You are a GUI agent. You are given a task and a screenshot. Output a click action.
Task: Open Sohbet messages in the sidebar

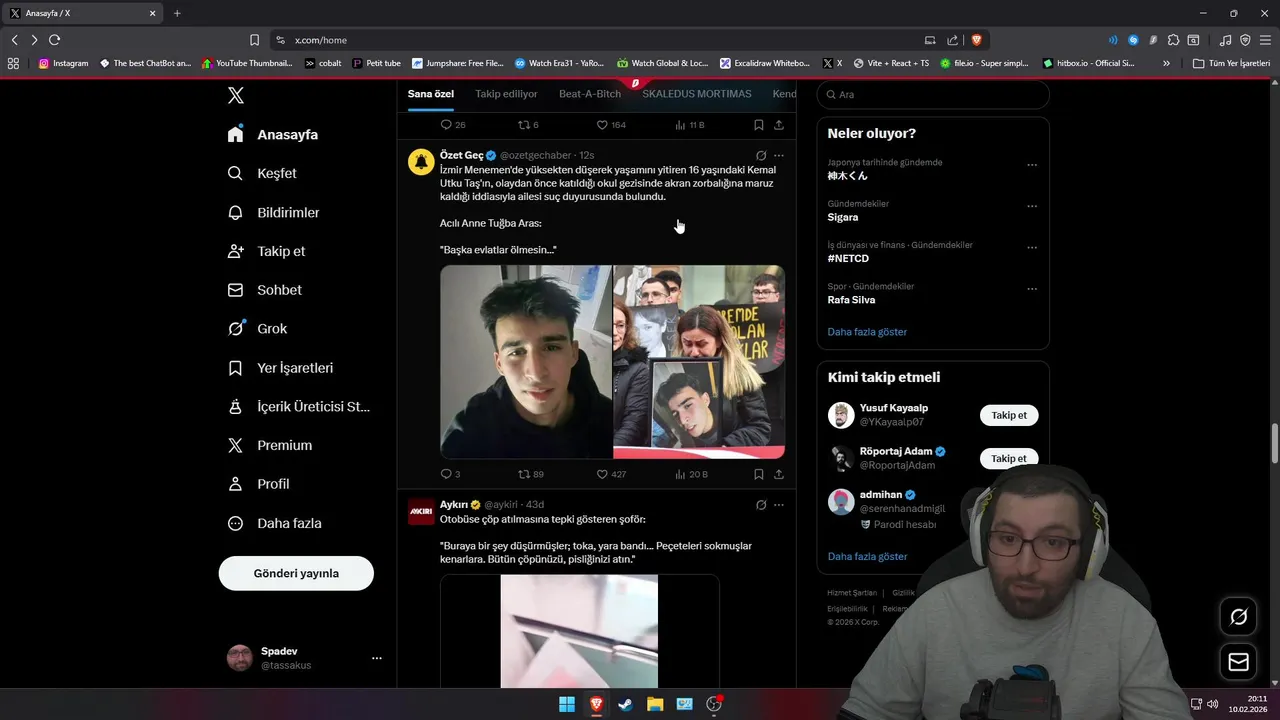tap(265, 290)
